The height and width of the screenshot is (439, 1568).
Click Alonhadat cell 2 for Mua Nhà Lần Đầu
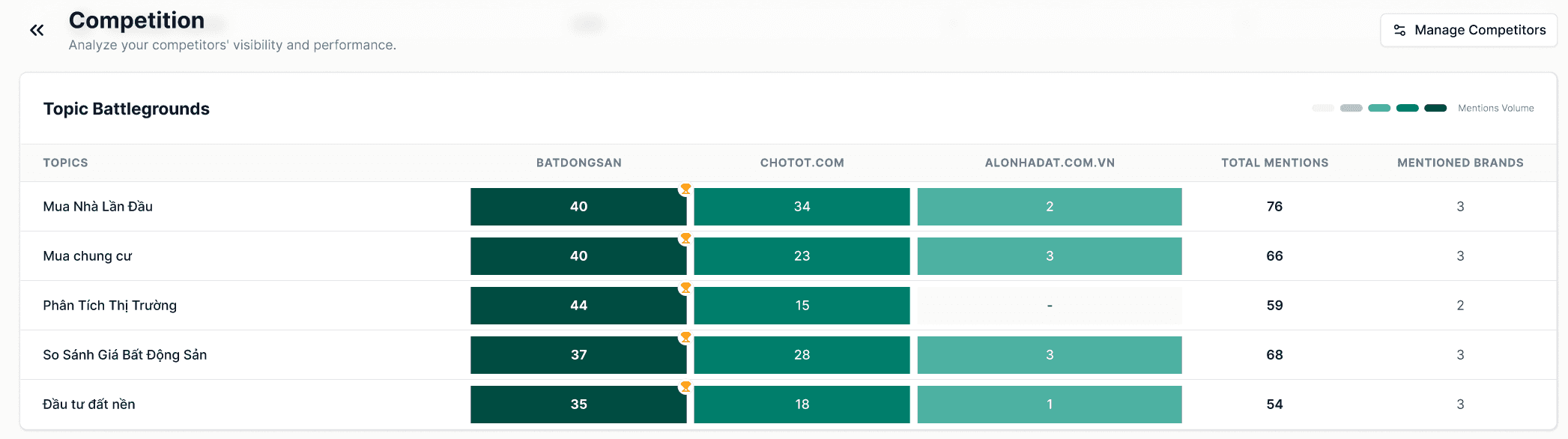[1050, 207]
